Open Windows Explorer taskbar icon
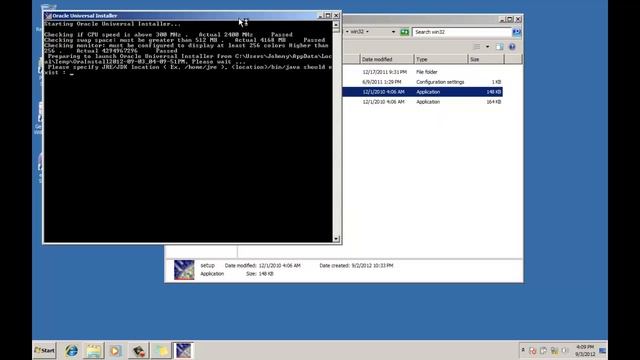This screenshot has height=360, width=640. pyautogui.click(x=93, y=351)
